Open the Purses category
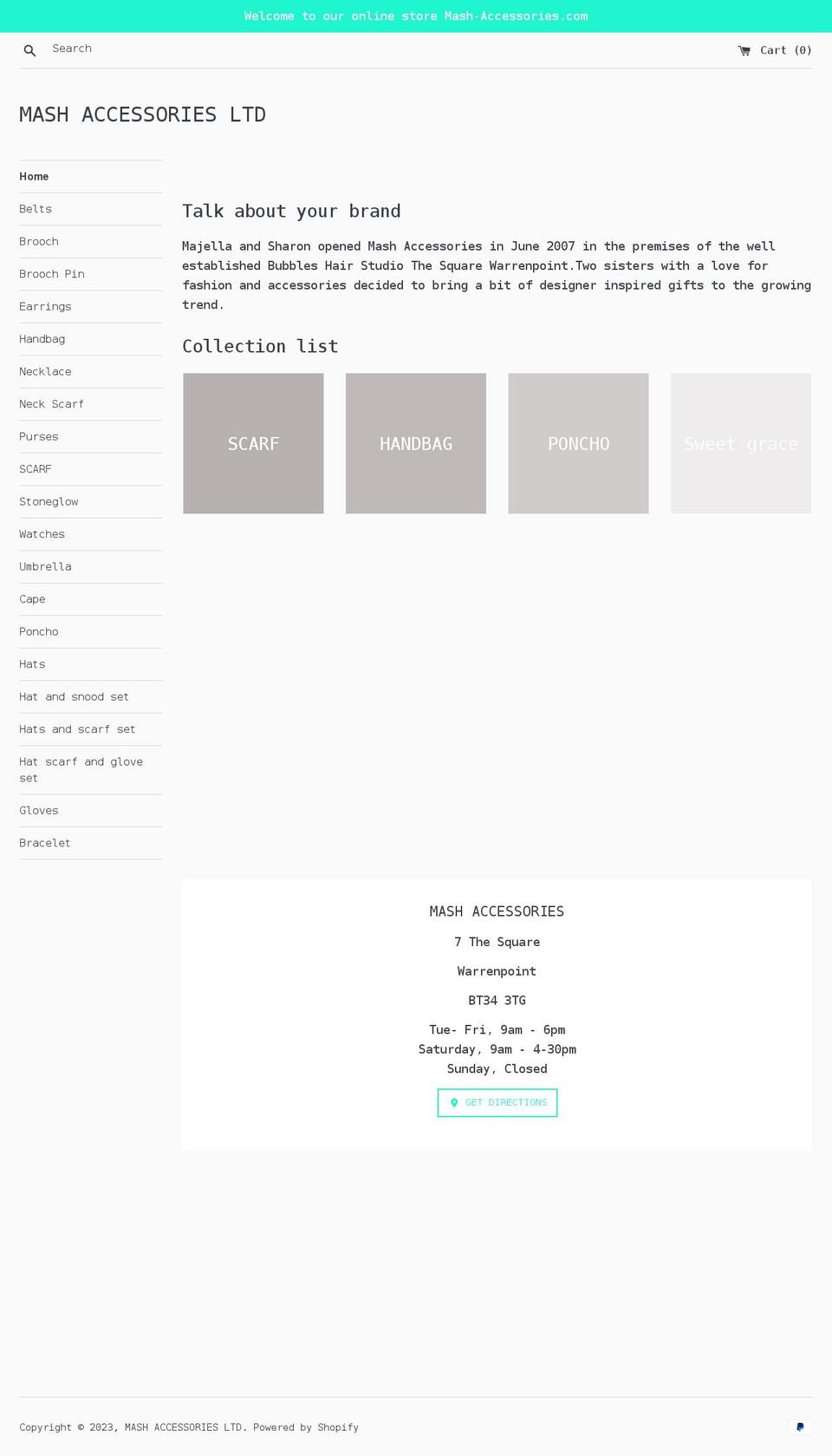The image size is (832, 1456). click(x=91, y=436)
